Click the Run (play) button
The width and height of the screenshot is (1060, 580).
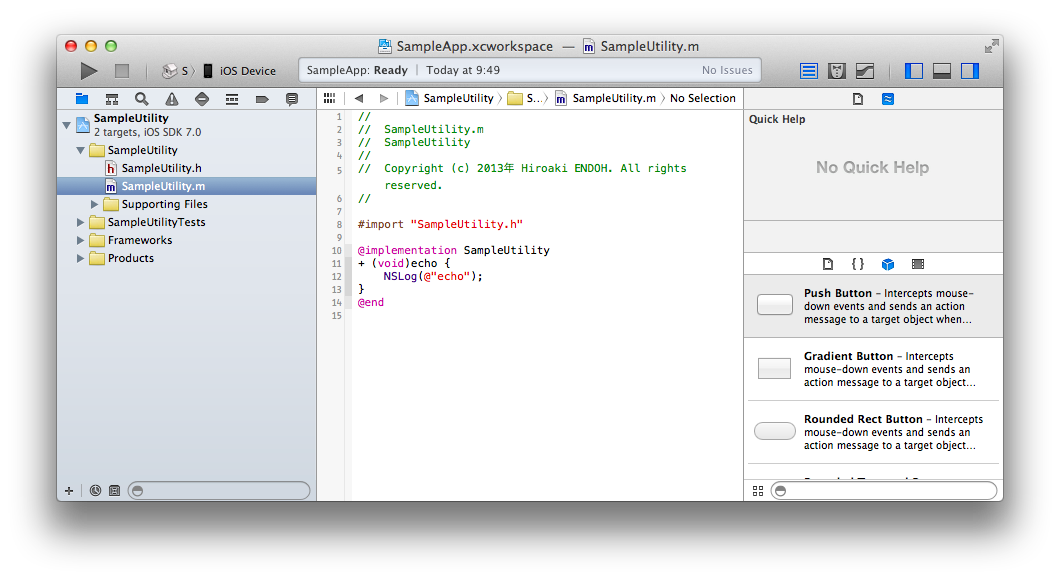[x=89, y=71]
